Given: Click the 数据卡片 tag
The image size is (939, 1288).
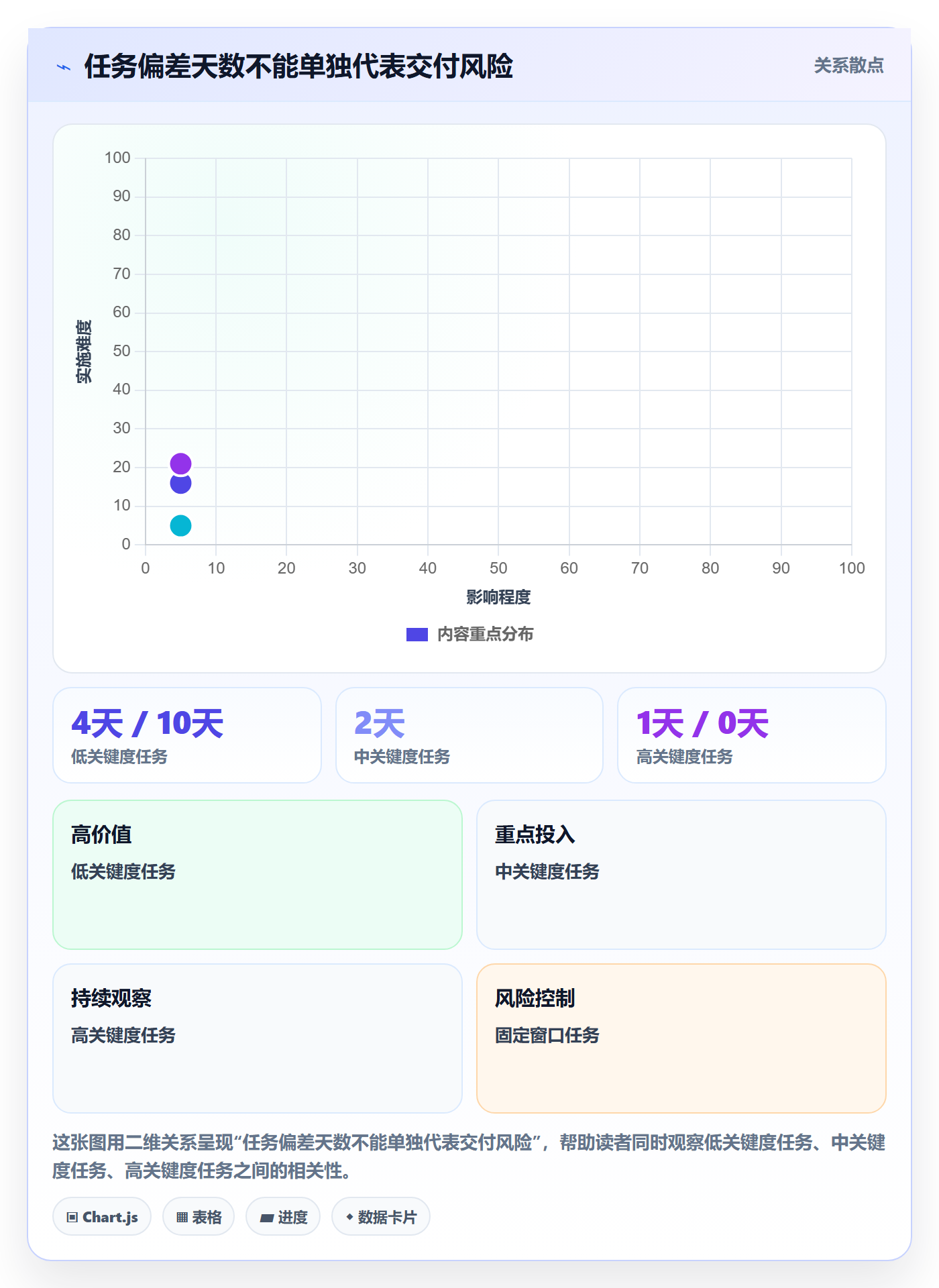Looking at the screenshot, I should coord(381,1217).
